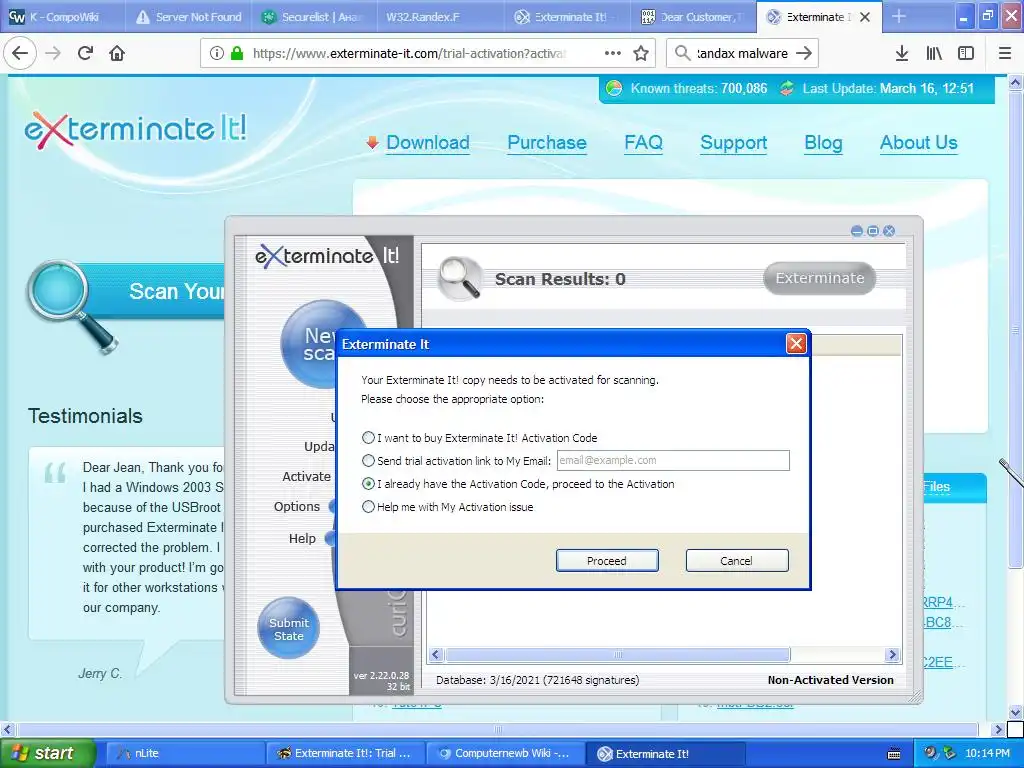Select 'Help me with My Activation issue'

pos(368,507)
